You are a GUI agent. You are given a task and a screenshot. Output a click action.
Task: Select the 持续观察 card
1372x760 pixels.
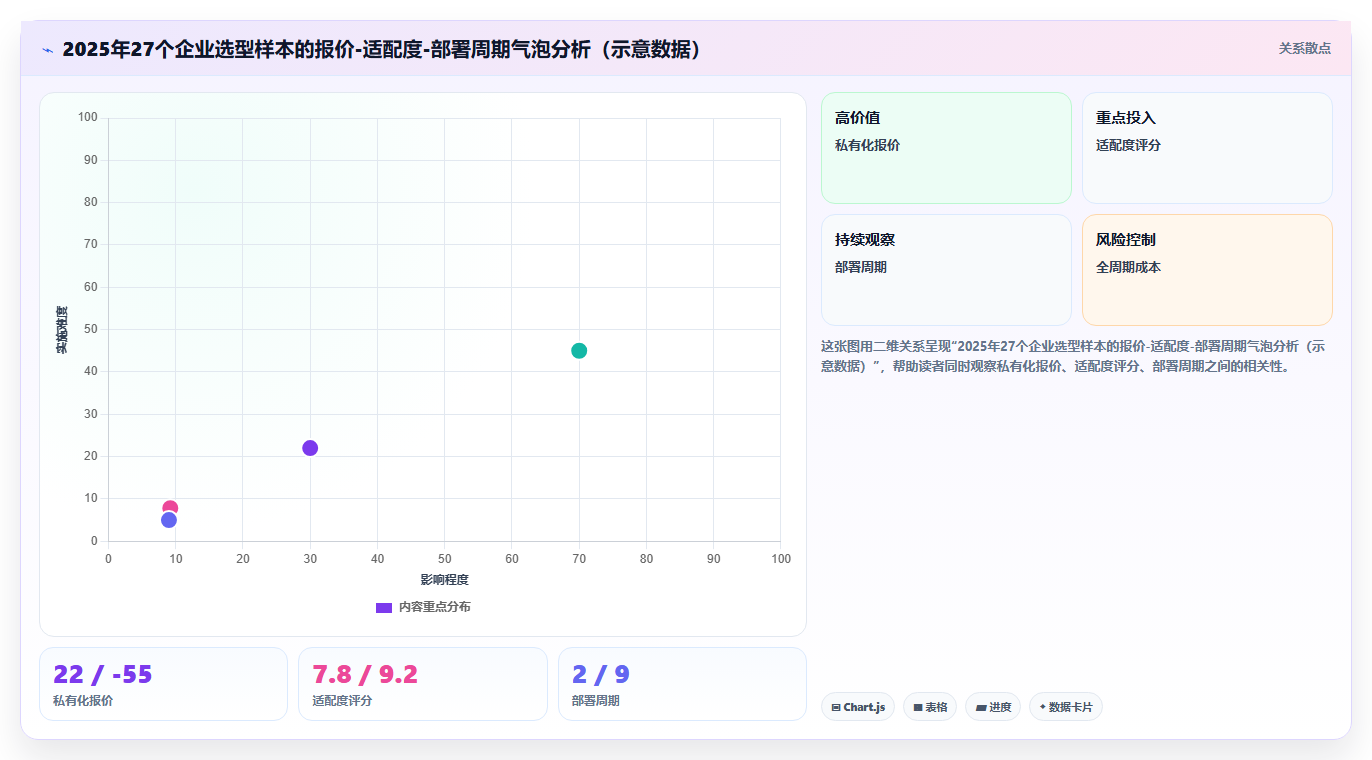946,270
